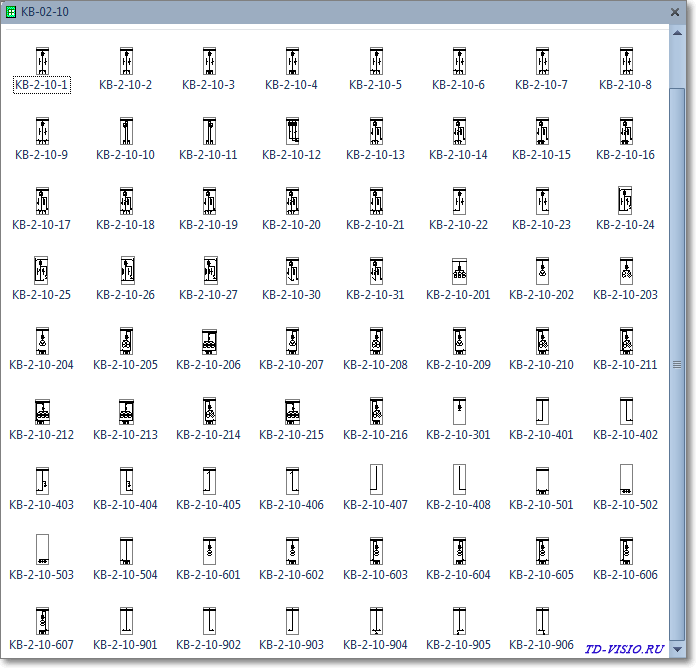This screenshot has height=668, width=696.
Task: Click the label text KB-2-10-408
Action: [x=459, y=505]
